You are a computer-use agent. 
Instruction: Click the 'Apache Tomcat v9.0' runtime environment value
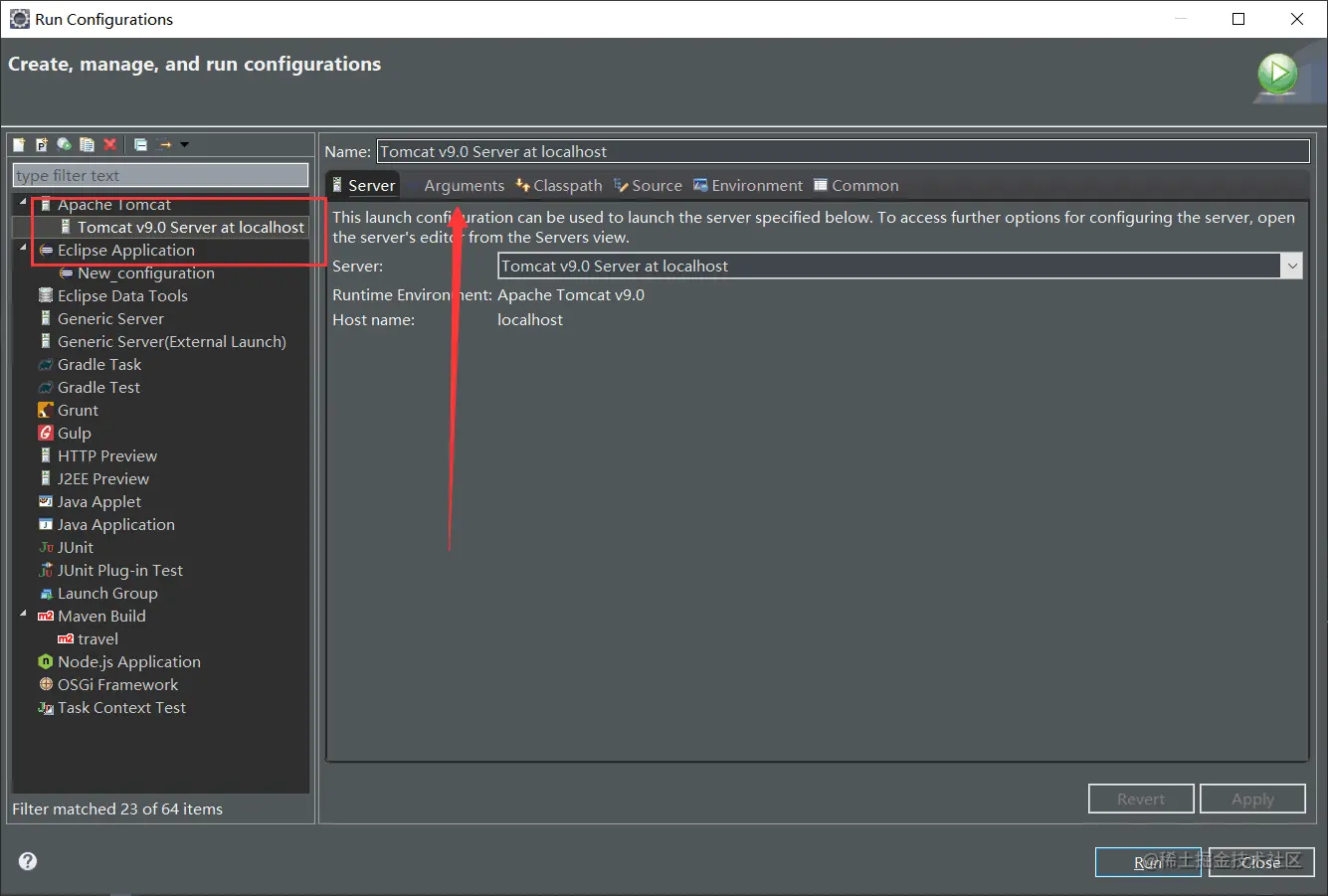571,294
